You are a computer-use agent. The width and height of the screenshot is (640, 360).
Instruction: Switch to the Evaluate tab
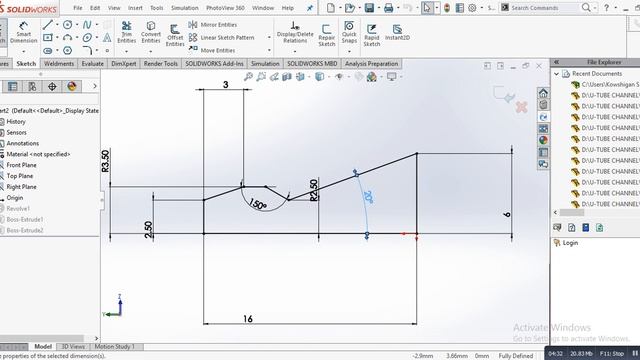coord(93,64)
